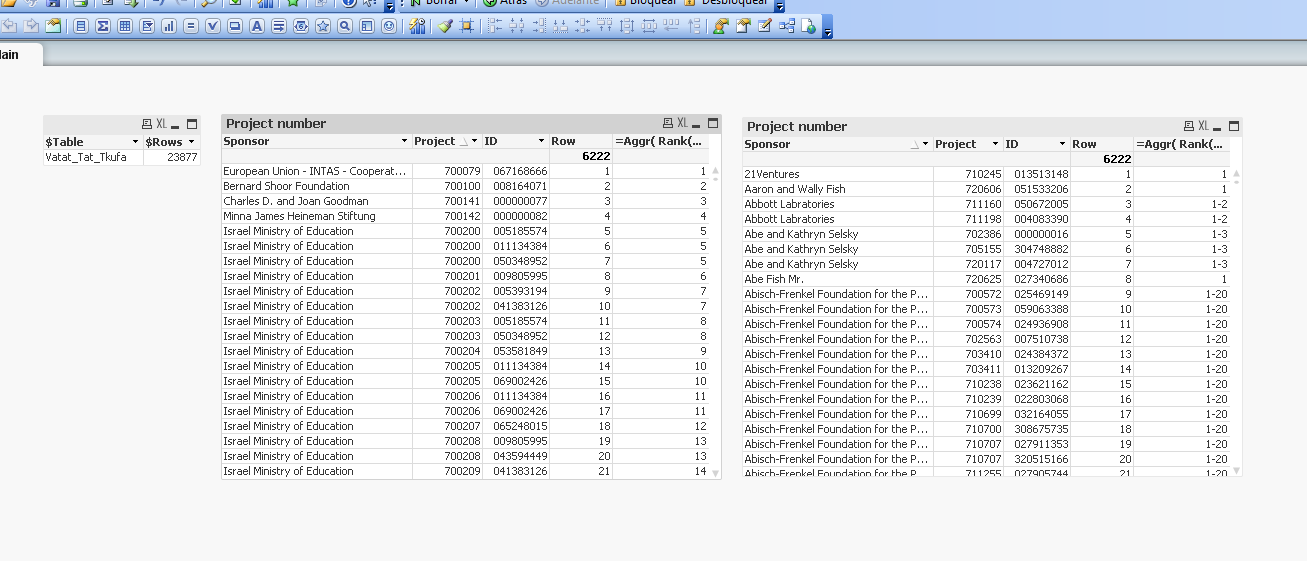This screenshot has height=561, width=1307.
Task: Click =Aggr( Rank( header in right table
Action: point(1182,144)
